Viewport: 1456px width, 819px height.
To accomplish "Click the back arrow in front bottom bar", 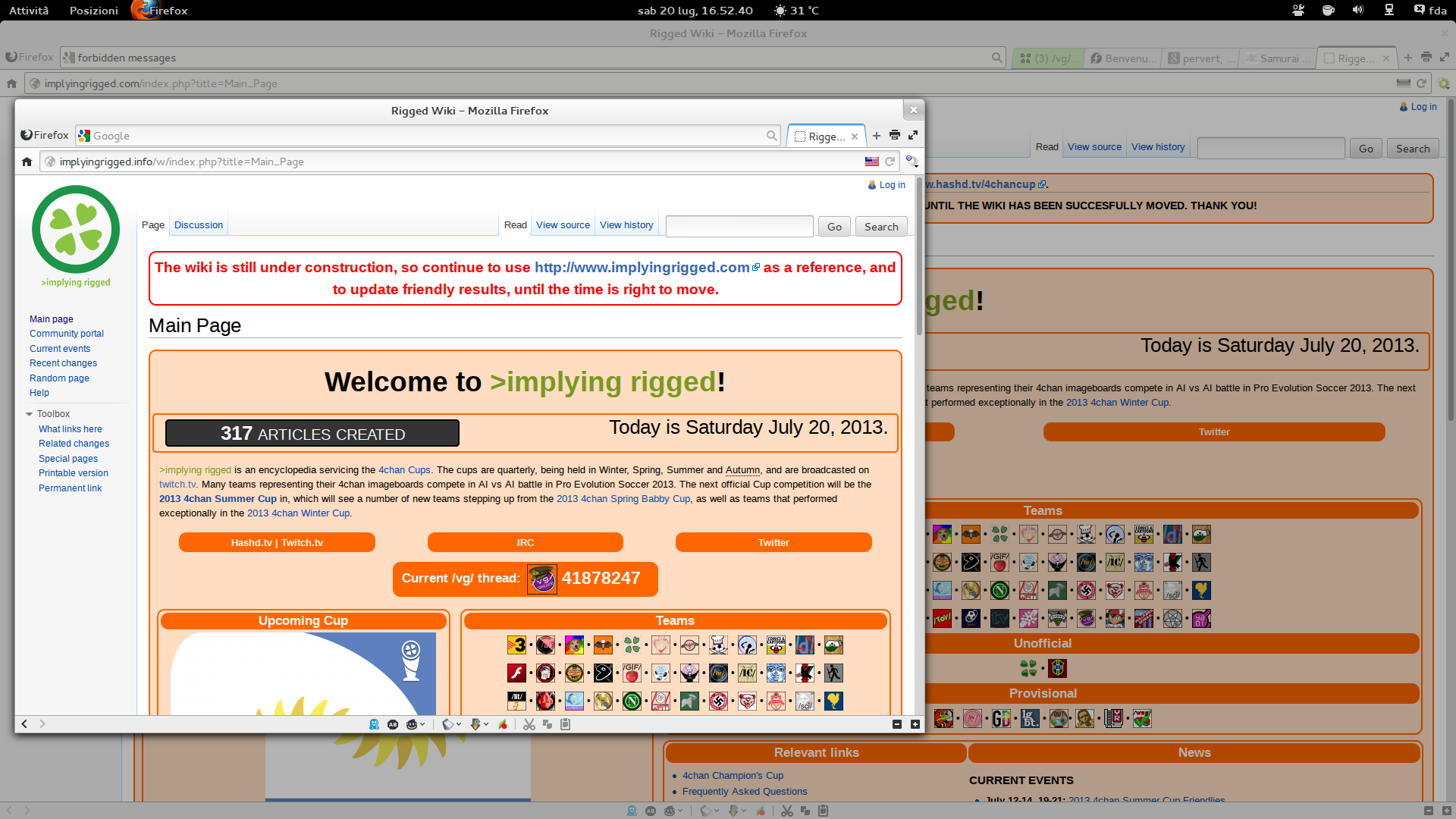I will pos(24,724).
